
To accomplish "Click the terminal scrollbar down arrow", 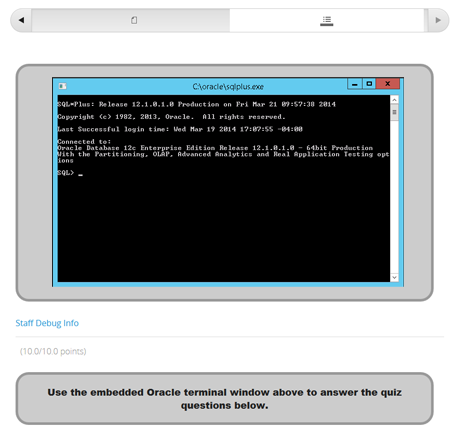I will coord(394,277).
